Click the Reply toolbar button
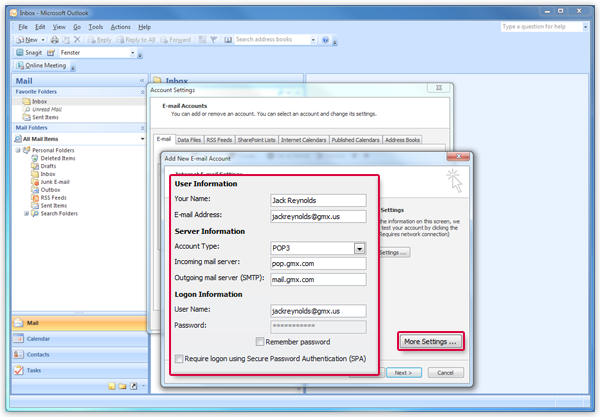Image resolution: width=600 pixels, height=417 pixels. point(99,40)
